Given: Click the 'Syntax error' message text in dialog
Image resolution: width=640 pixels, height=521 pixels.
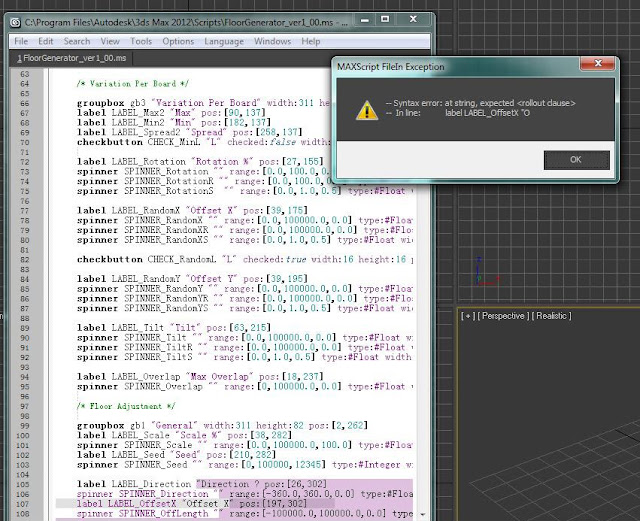Looking at the screenshot, I should 481,103.
